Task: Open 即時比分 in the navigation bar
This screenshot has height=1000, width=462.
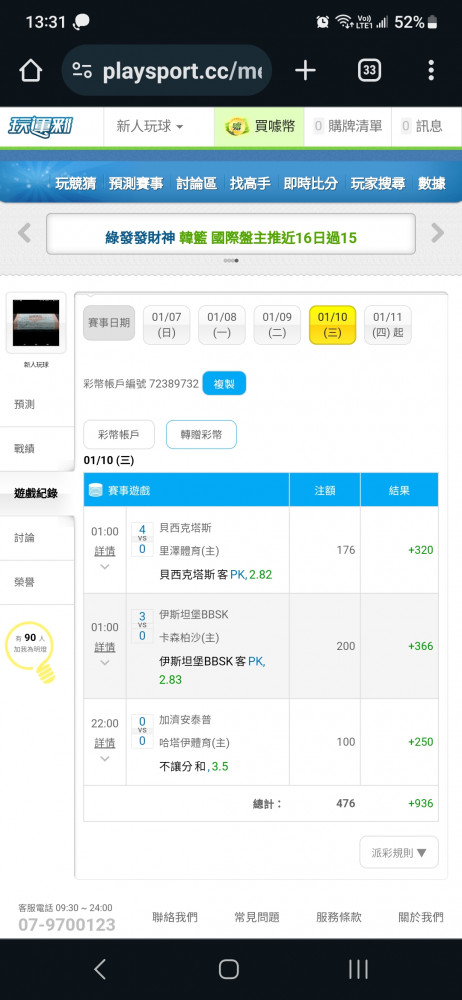Action: tap(310, 184)
